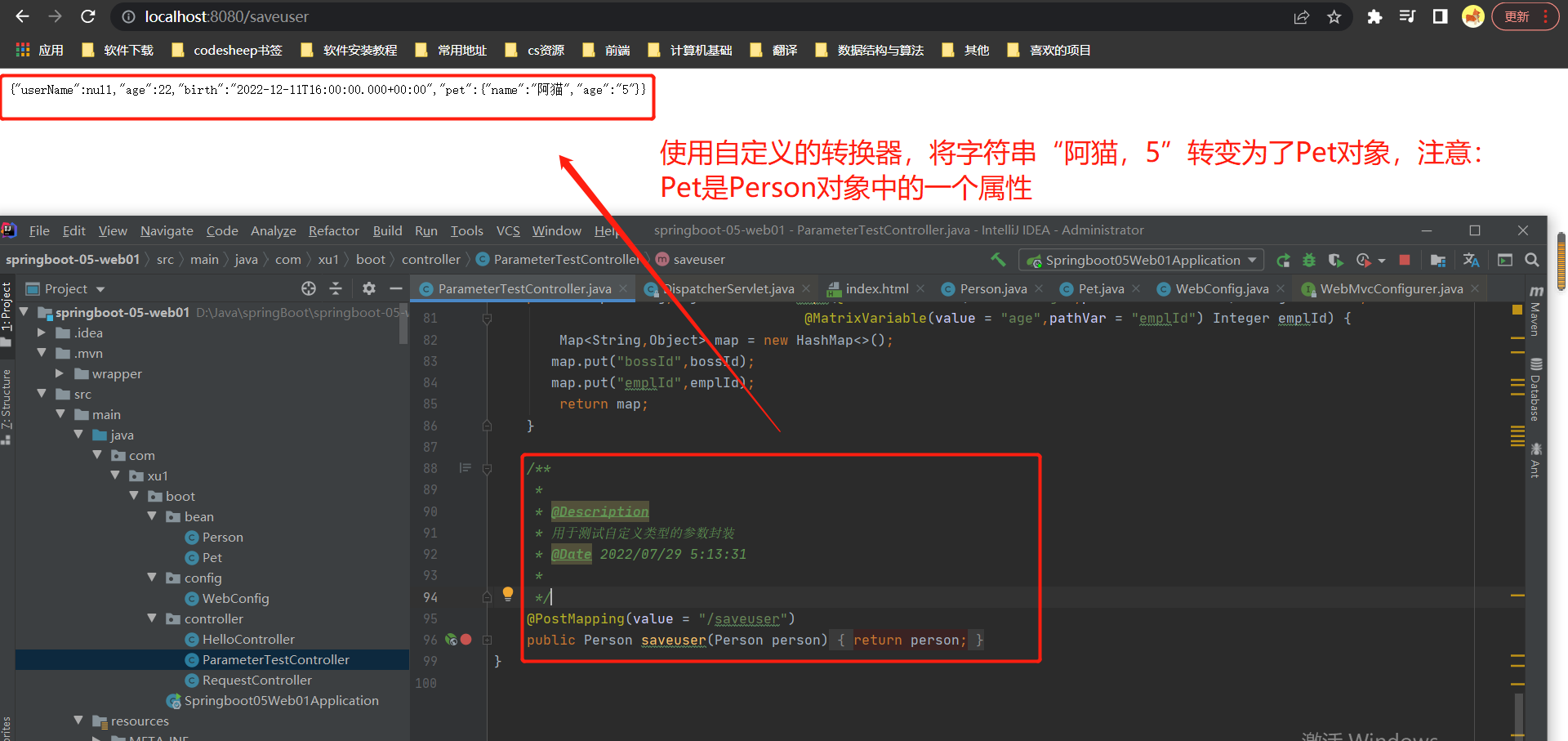Close the ParameterTestController.java tab
The width and height of the screenshot is (1568, 741).
click(623, 288)
